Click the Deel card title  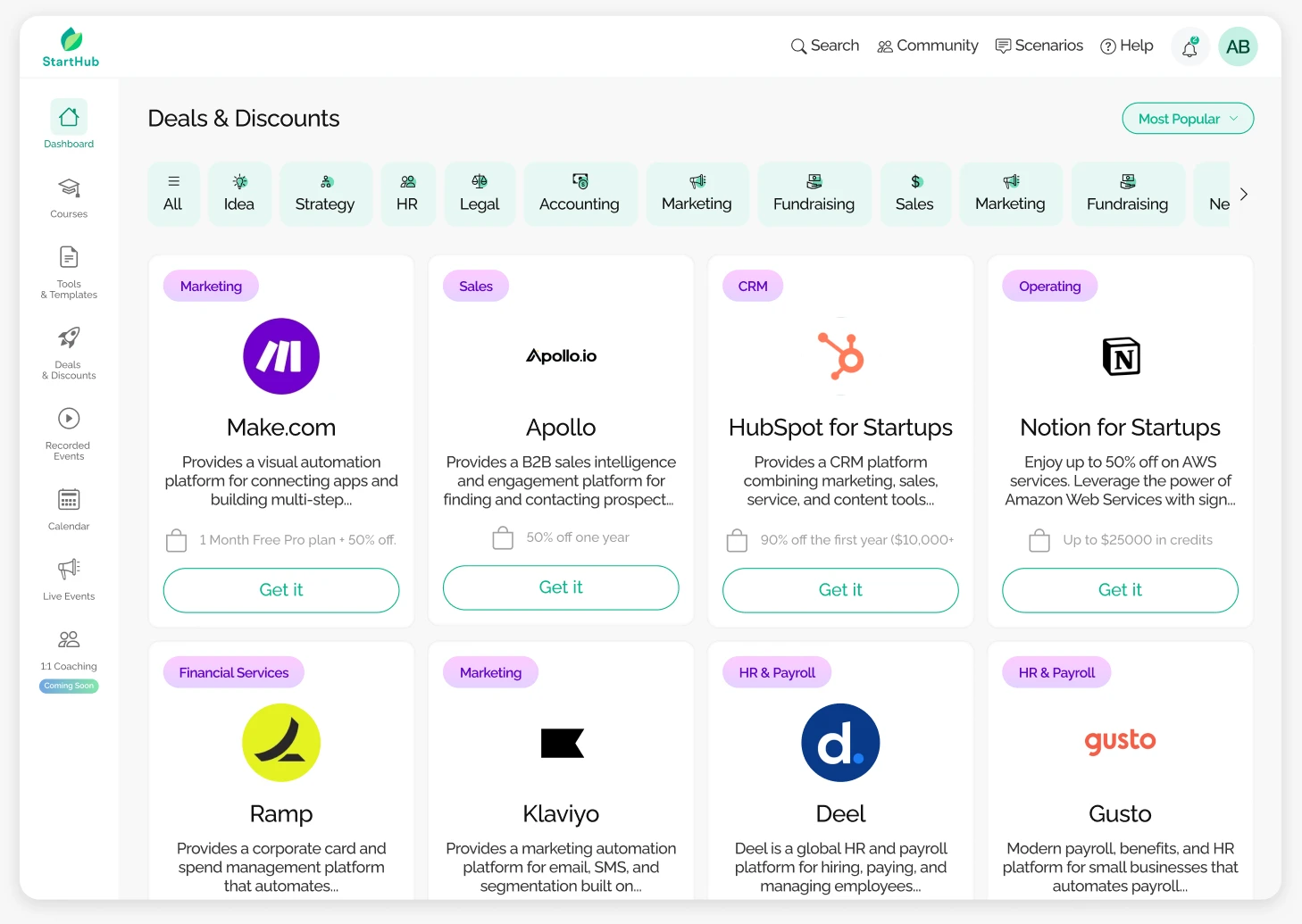pos(840,814)
